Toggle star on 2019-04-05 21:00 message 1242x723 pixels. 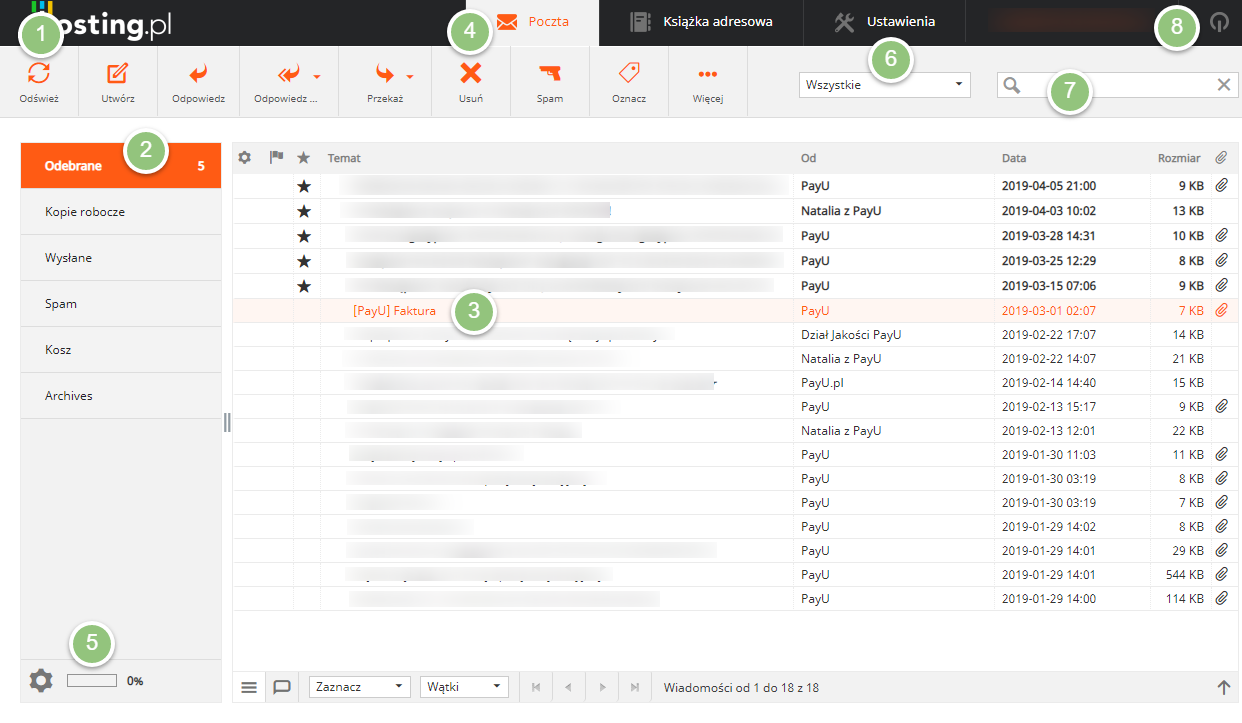[x=304, y=186]
